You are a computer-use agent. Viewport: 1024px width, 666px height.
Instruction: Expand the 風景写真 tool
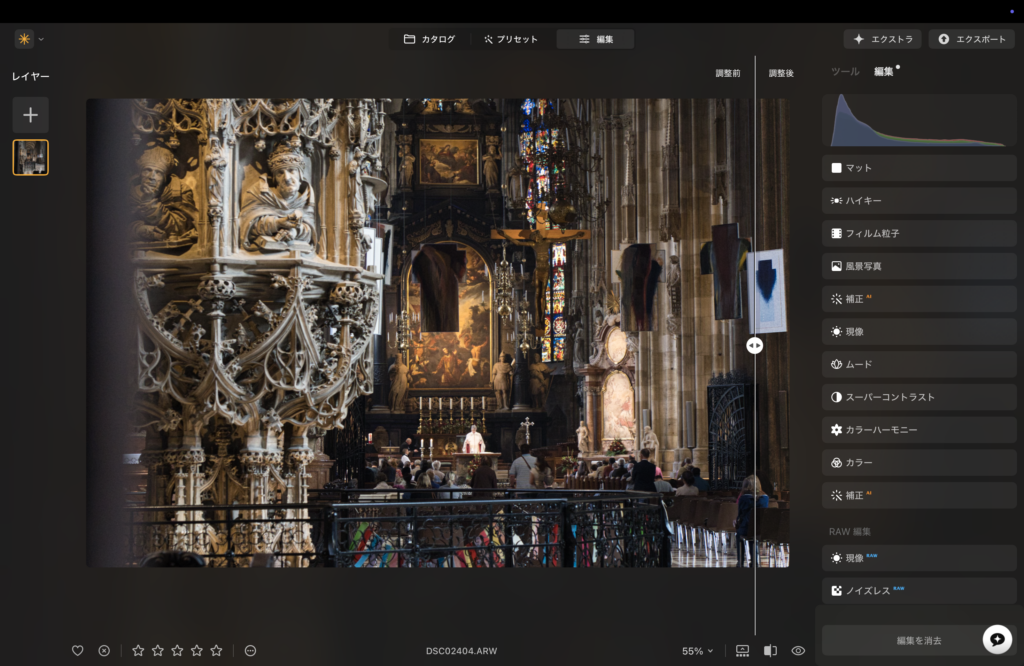click(919, 266)
